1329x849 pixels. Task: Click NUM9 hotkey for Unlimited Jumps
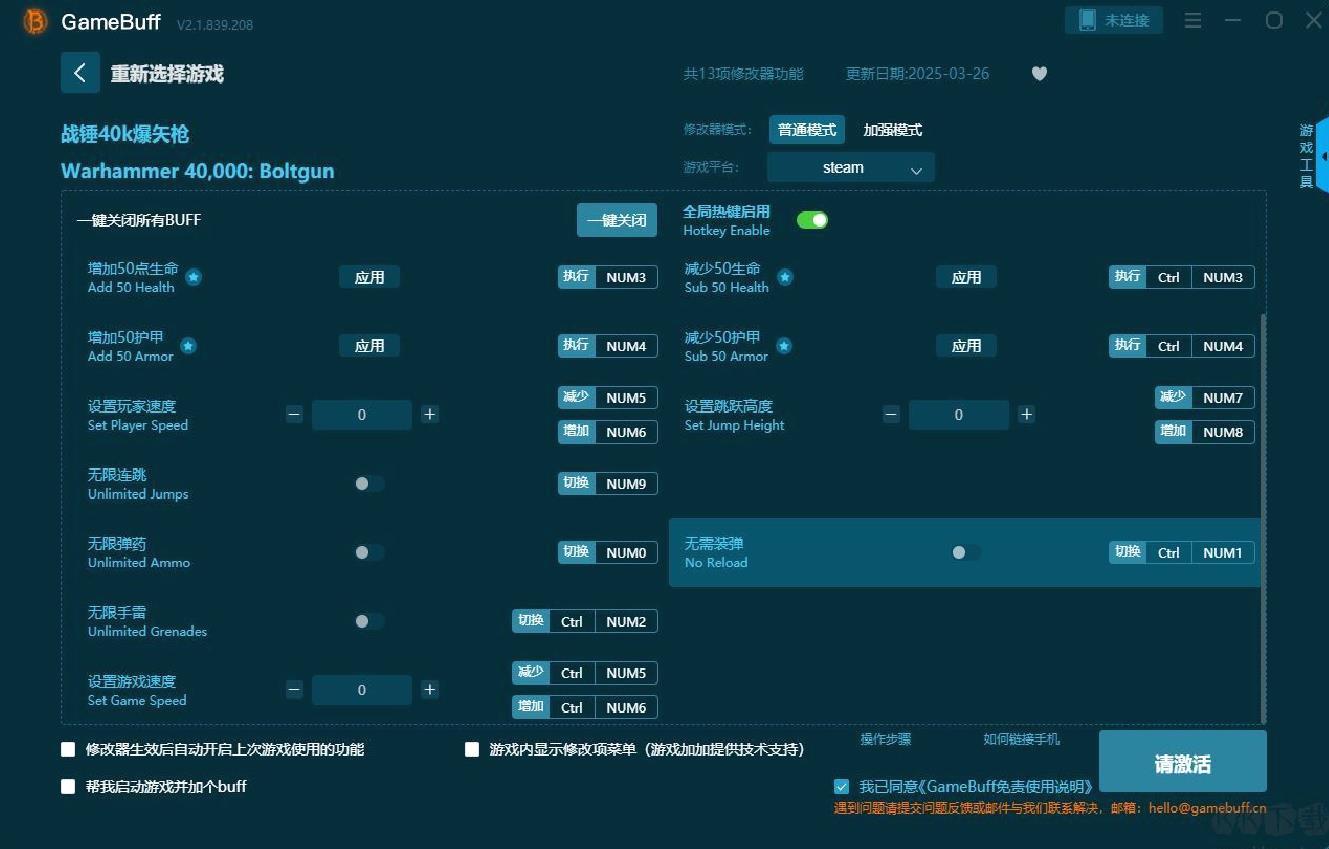pyautogui.click(x=607, y=484)
